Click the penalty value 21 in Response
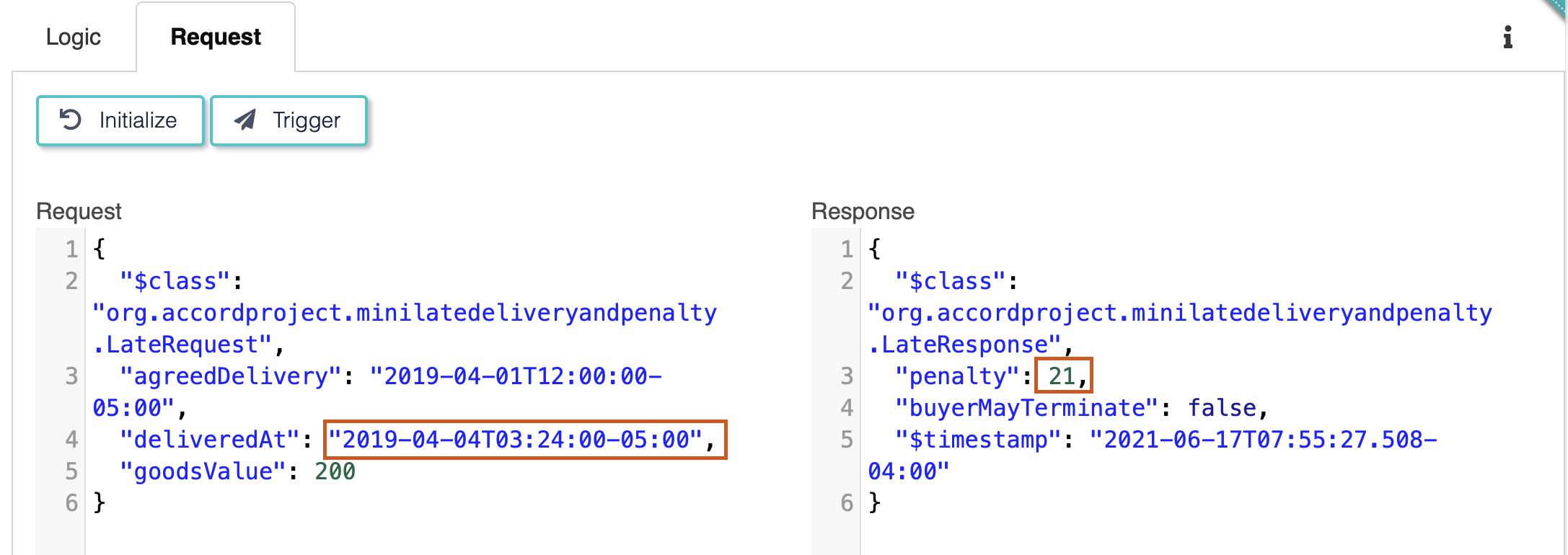The height and width of the screenshot is (555, 1568). [x=1061, y=376]
